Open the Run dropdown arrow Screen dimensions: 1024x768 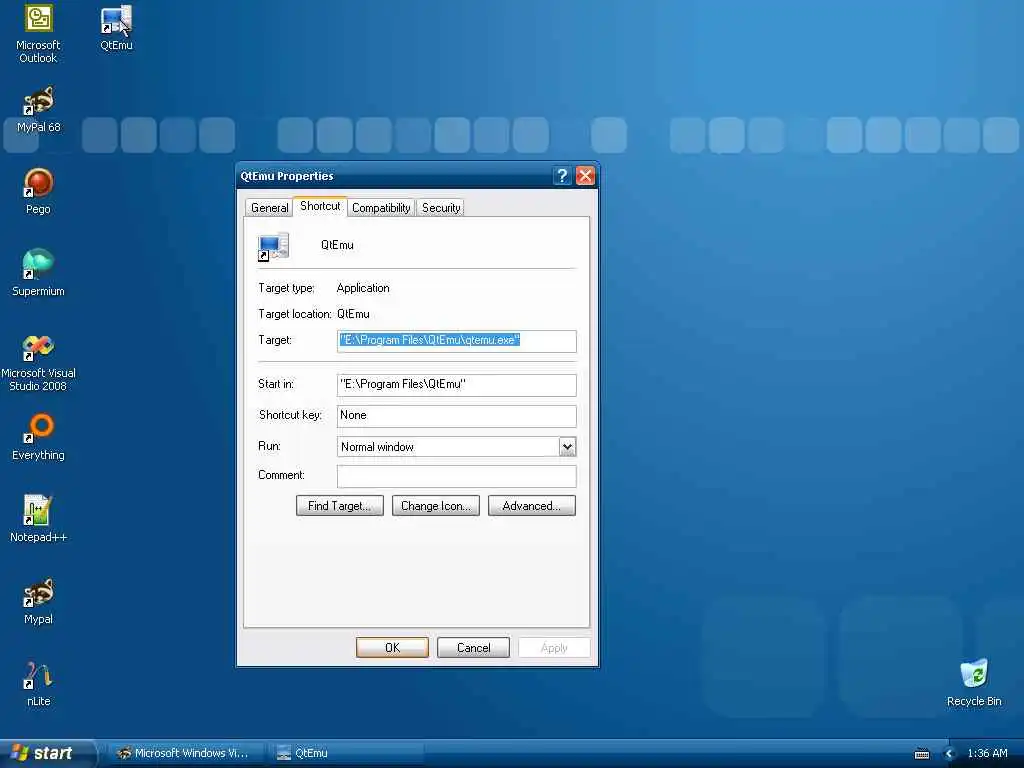pos(568,447)
